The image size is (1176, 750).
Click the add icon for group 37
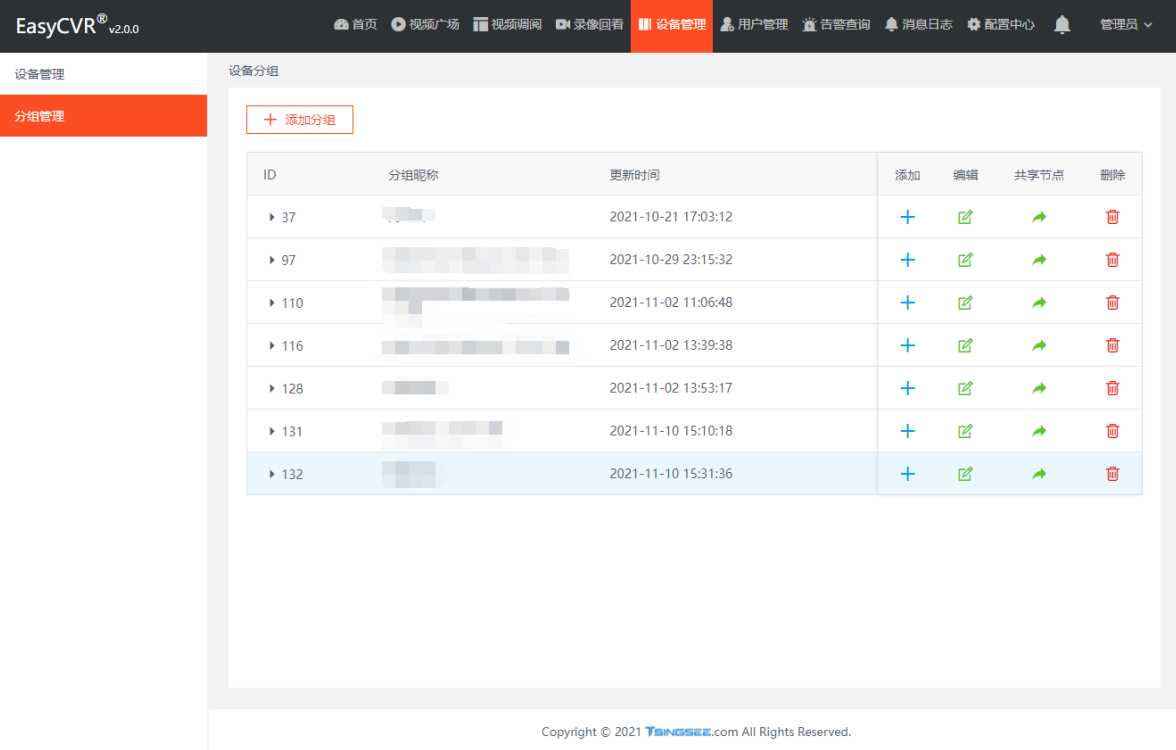point(908,218)
